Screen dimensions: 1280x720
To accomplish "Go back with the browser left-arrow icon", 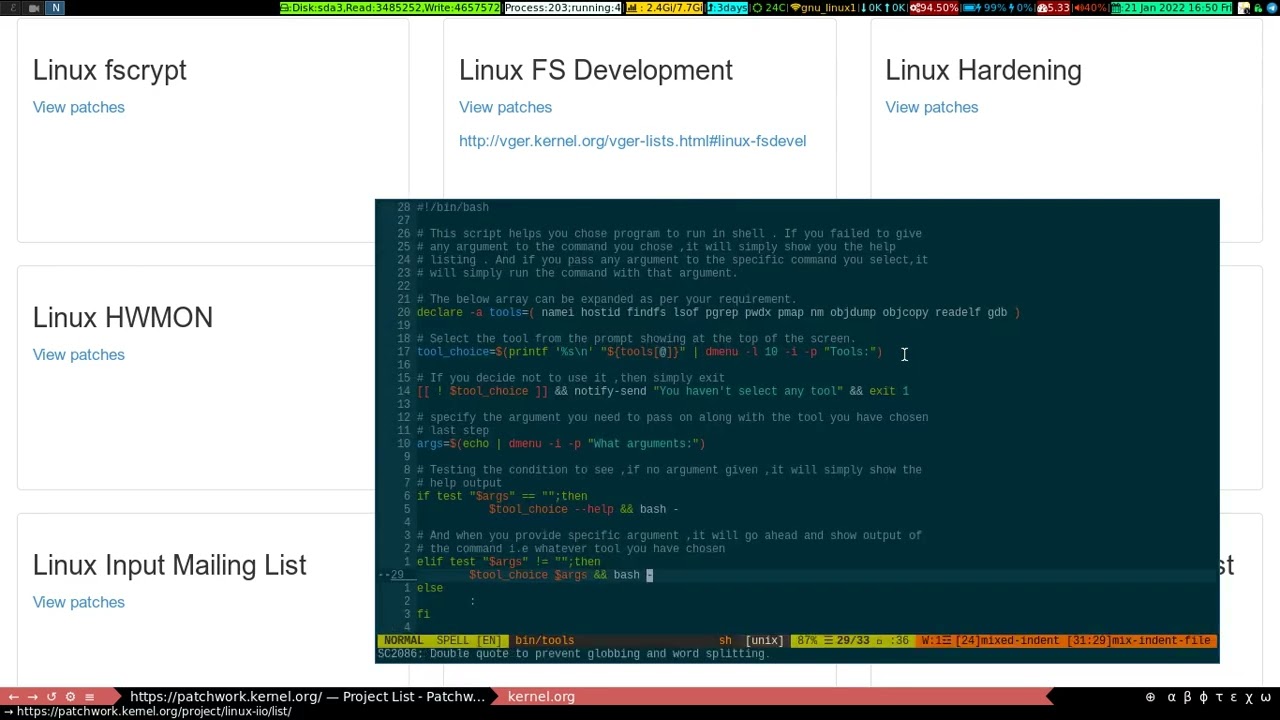I will click(x=13, y=697).
